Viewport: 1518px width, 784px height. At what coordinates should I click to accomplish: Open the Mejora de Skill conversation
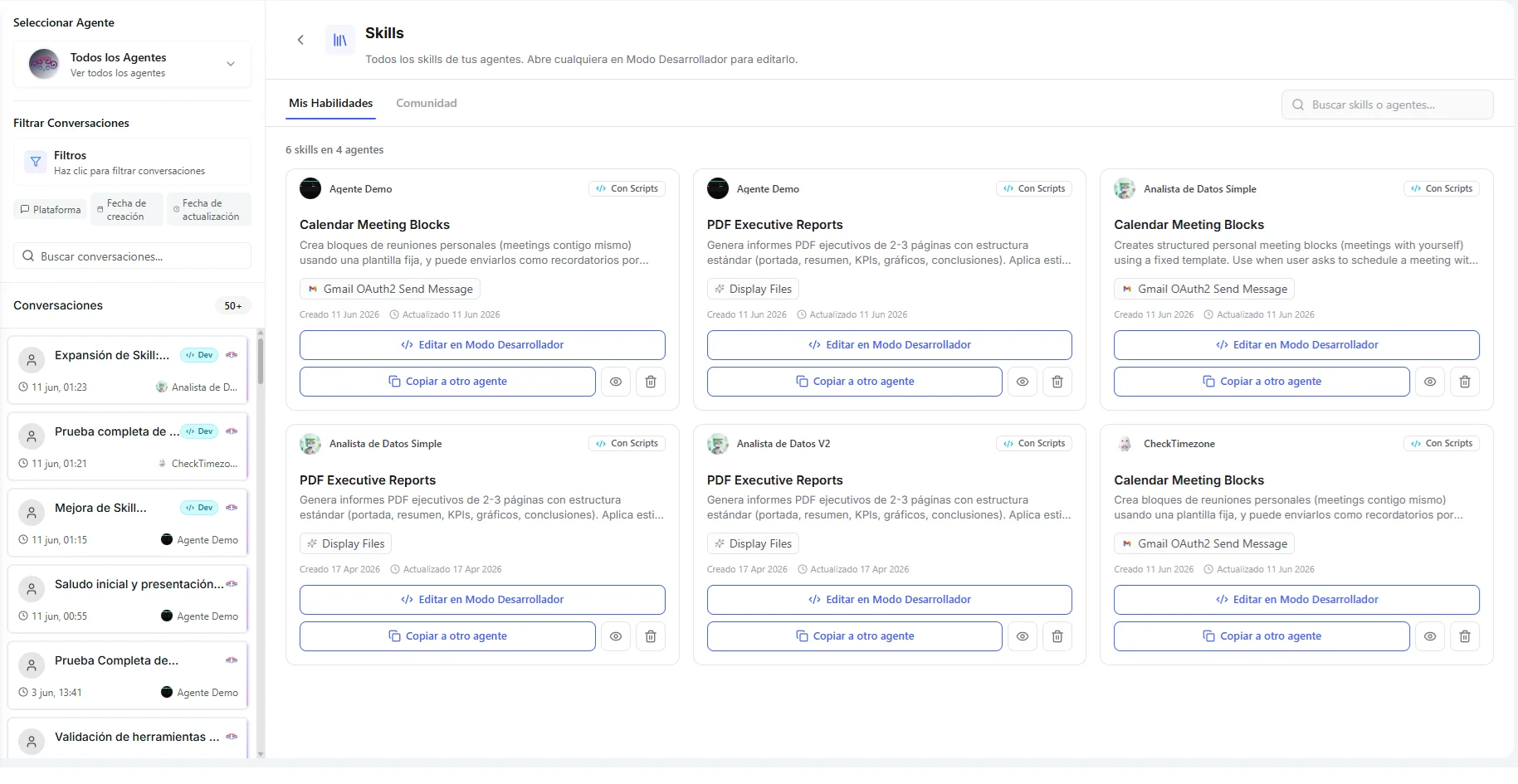(x=128, y=523)
